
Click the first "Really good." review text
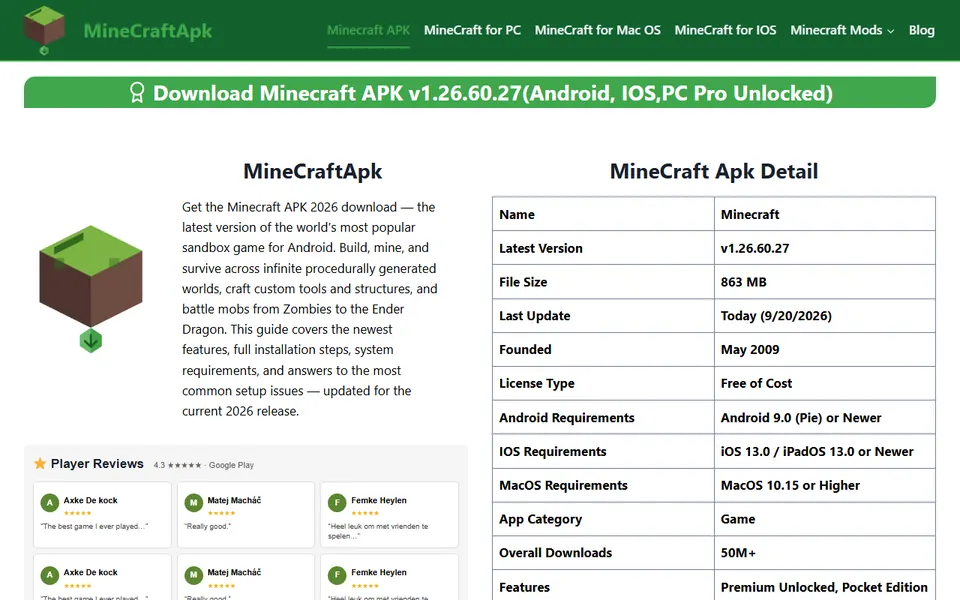[208, 526]
